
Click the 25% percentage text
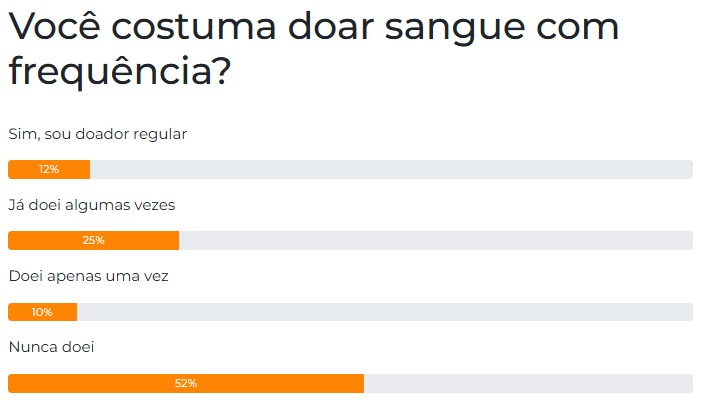(93, 240)
